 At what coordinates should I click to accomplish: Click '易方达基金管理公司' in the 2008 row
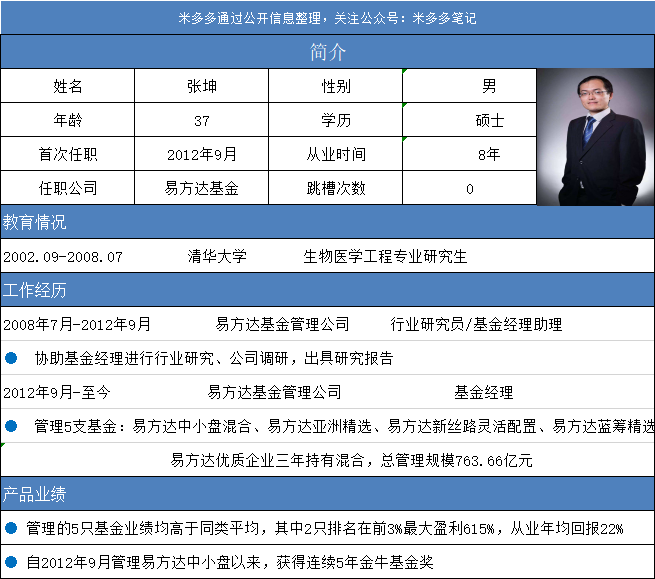[x=282, y=324]
